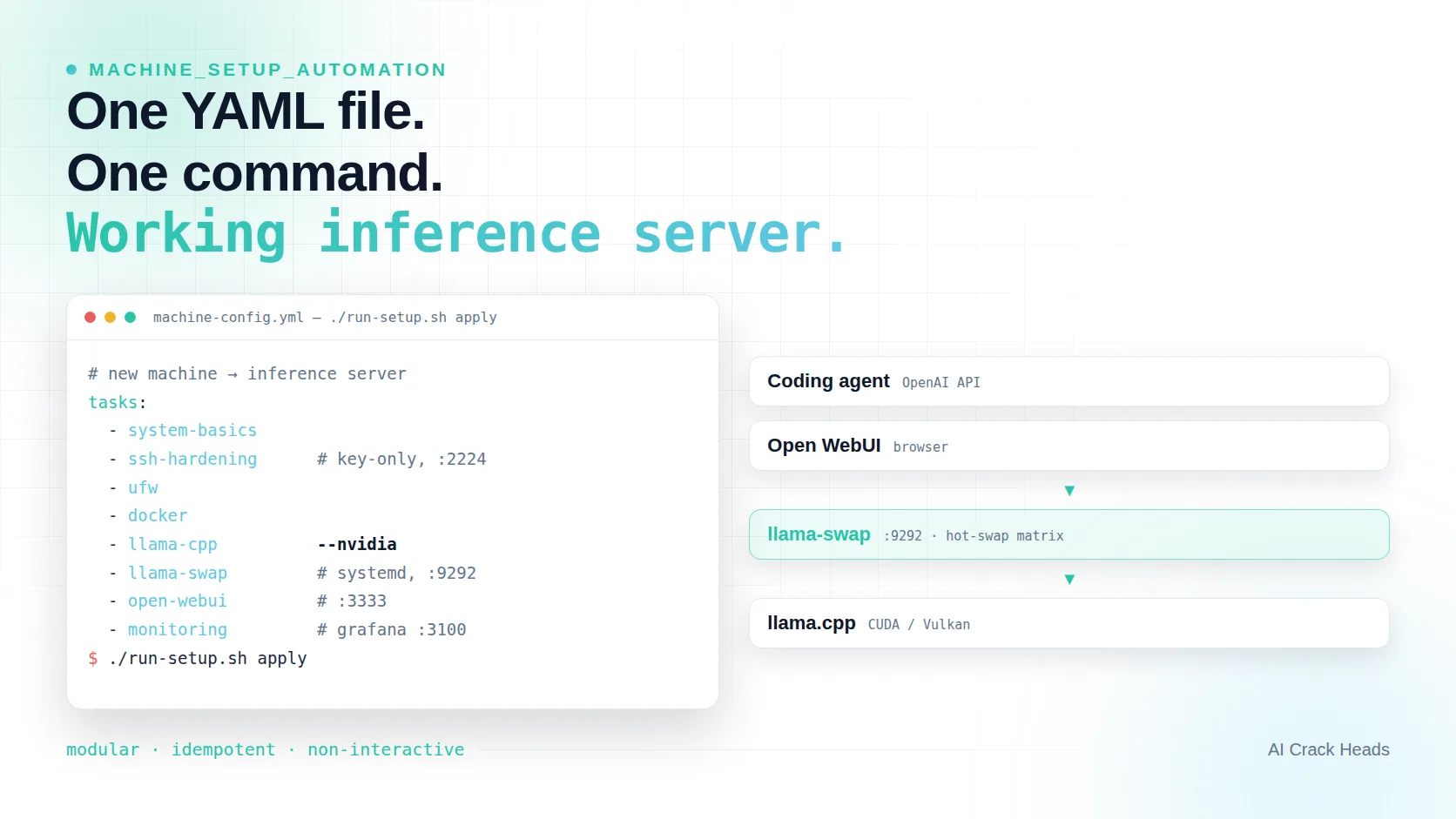Click the MACHINE_SETUP_AUTOMATION label
Screen dimensions: 1456x819
pyautogui.click(x=267, y=70)
